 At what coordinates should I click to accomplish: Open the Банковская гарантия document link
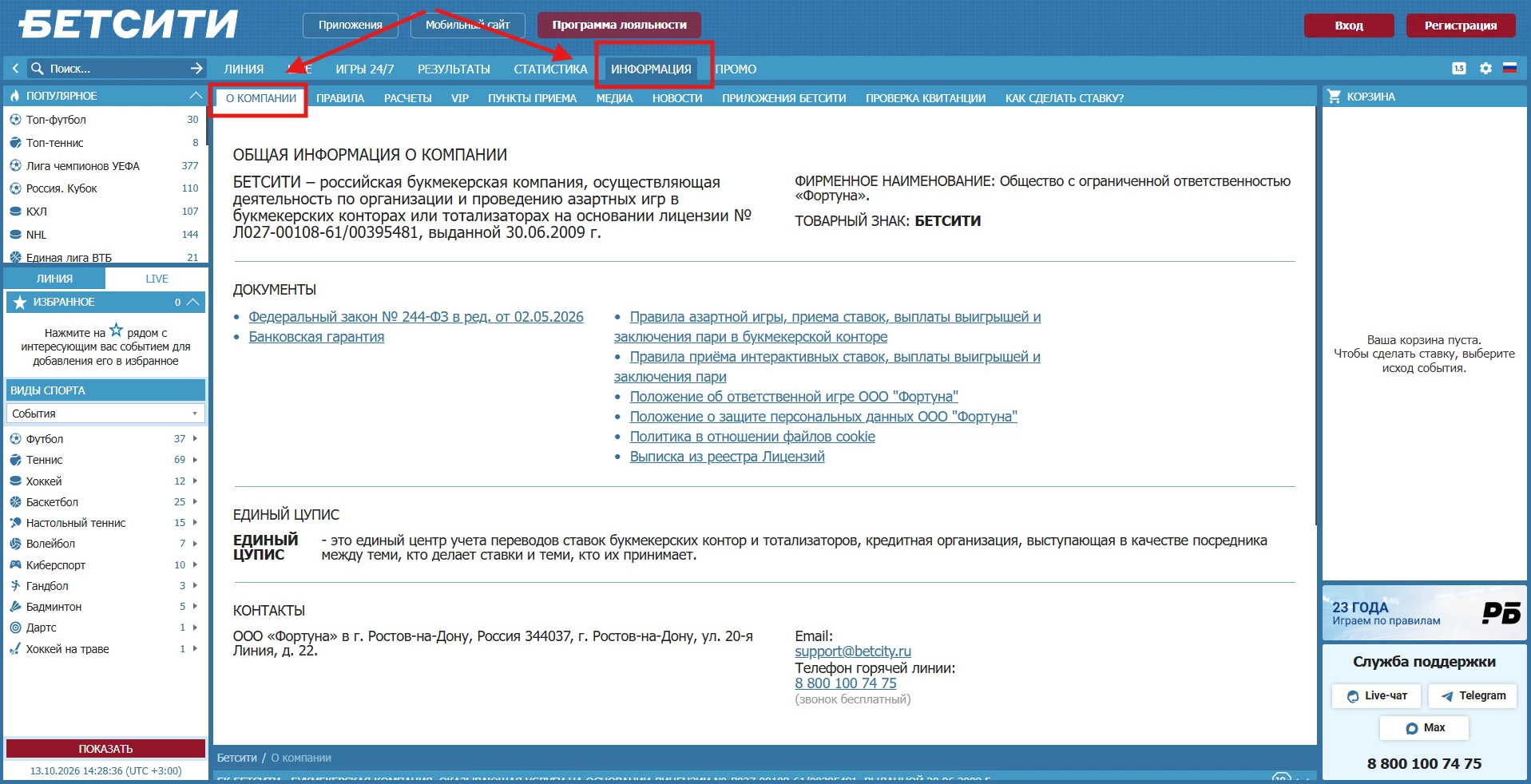(316, 337)
